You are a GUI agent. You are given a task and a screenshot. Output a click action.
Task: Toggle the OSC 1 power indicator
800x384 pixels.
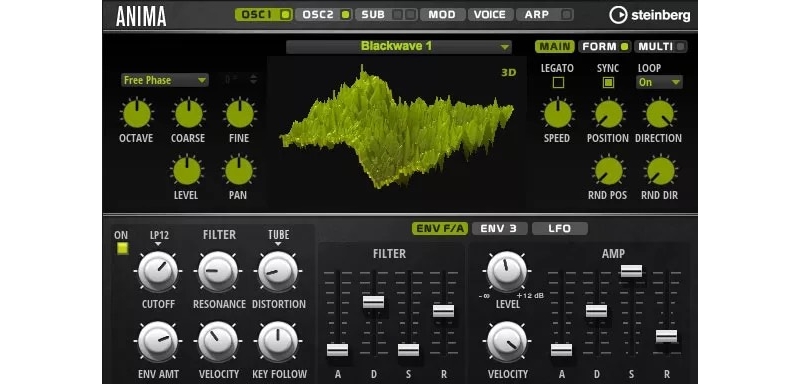(x=285, y=15)
